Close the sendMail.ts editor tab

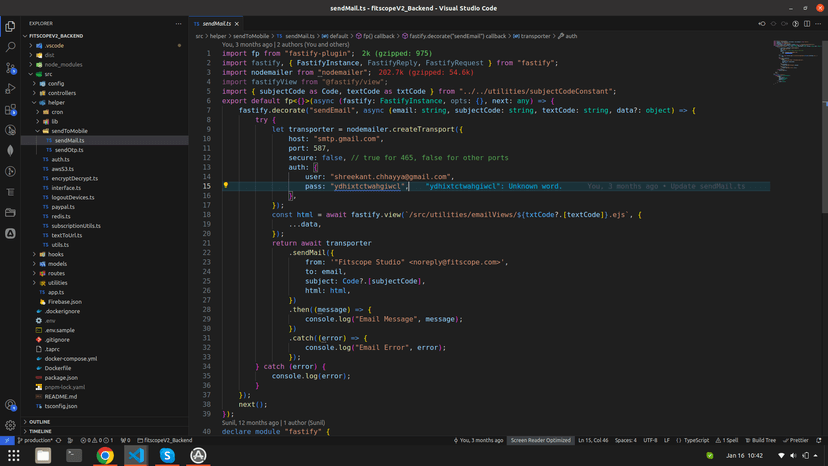237,24
